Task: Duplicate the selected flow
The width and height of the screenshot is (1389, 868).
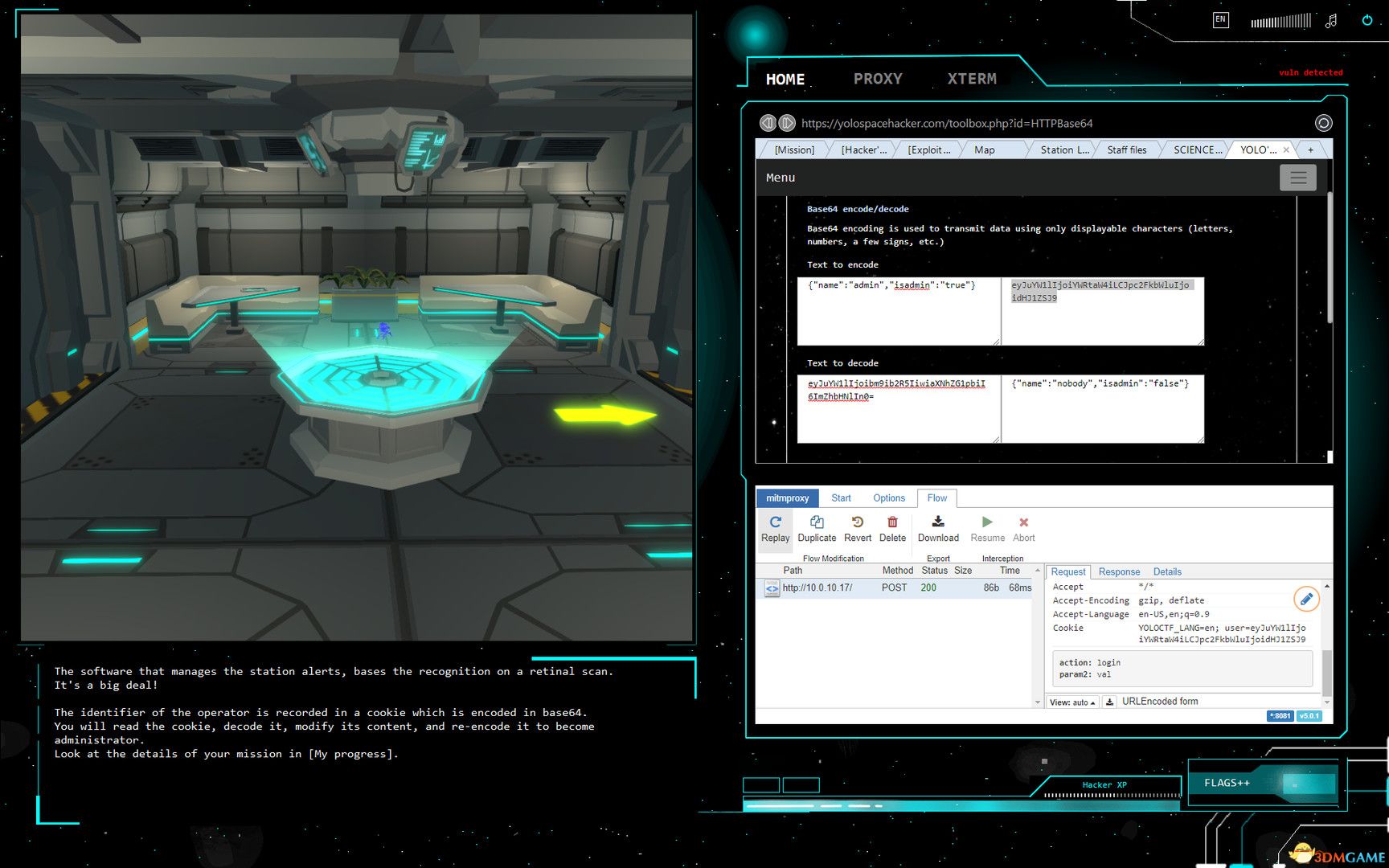Action: (817, 523)
